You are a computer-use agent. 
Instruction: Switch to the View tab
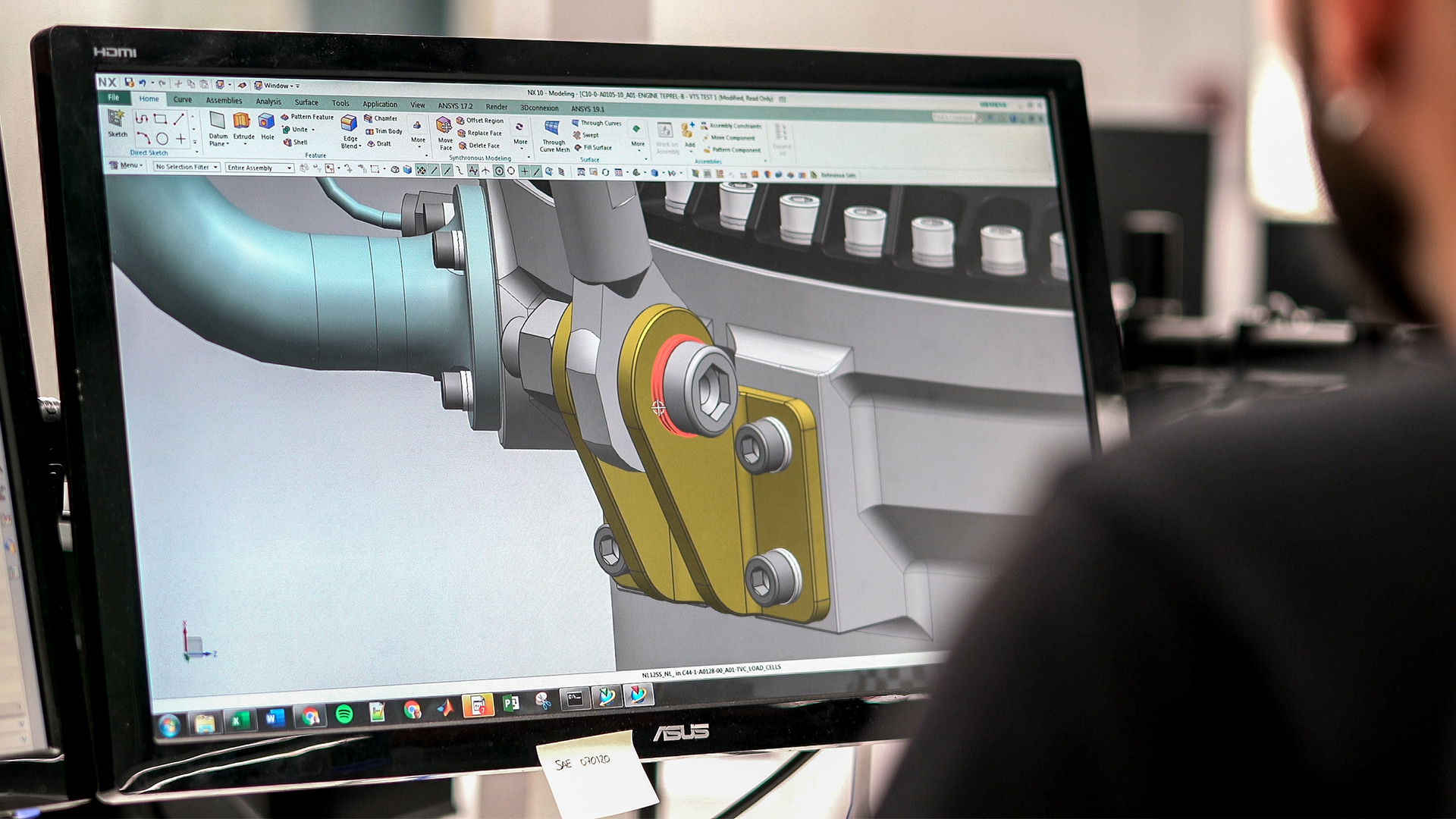[x=418, y=105]
